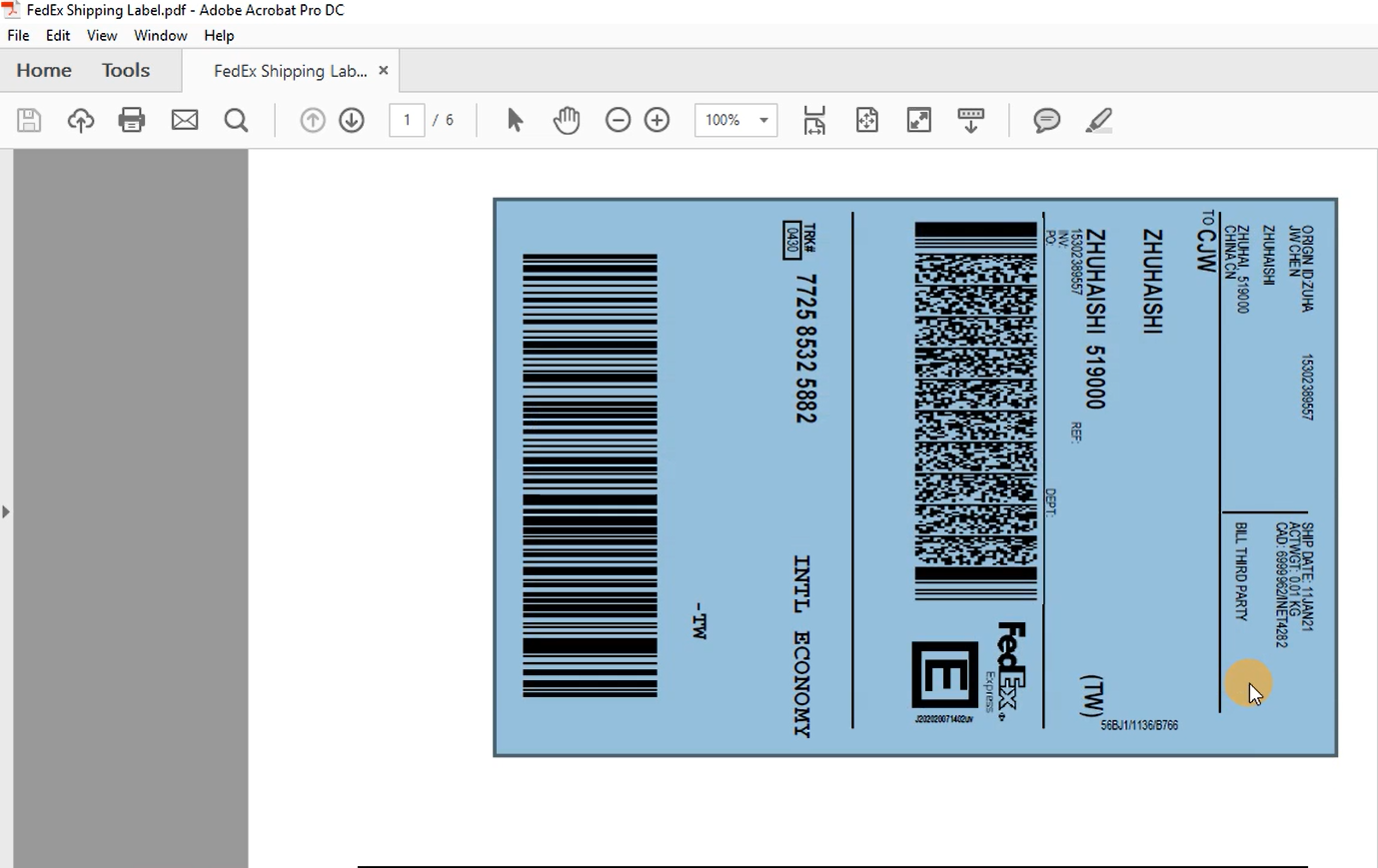Click the Adobe PDF icon in title bar

tap(11, 10)
